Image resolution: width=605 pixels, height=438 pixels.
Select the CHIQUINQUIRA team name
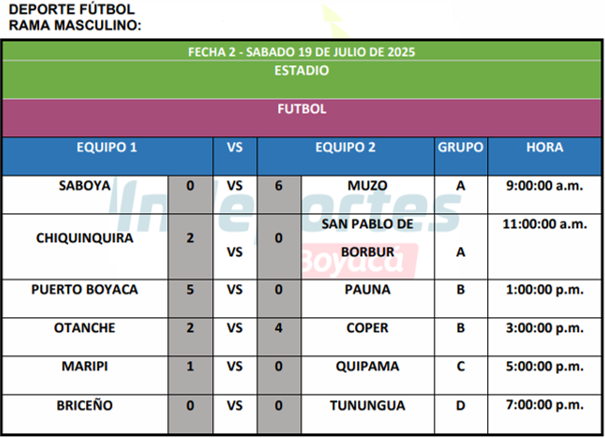tap(85, 238)
